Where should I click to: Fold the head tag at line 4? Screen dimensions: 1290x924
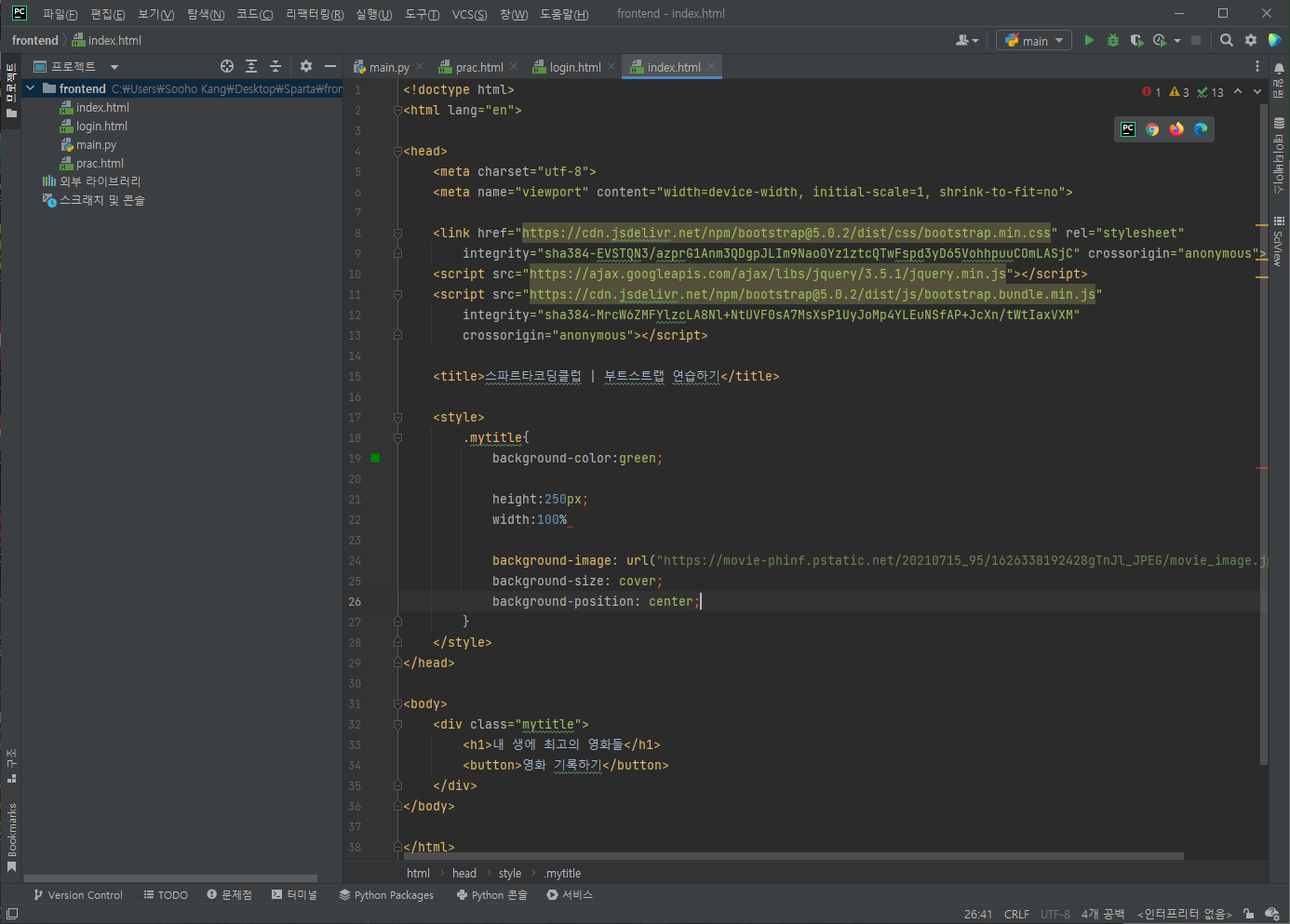(x=397, y=151)
